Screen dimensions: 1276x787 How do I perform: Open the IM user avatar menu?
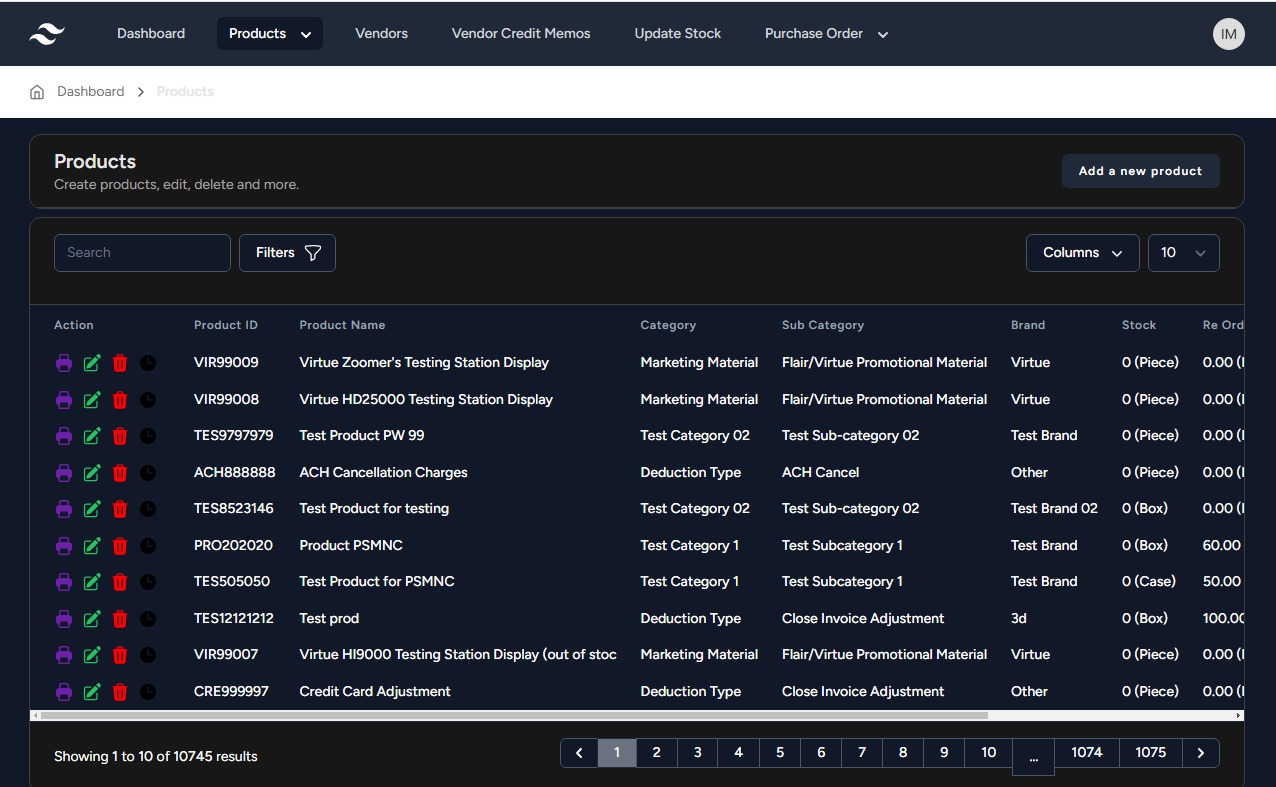(1228, 34)
